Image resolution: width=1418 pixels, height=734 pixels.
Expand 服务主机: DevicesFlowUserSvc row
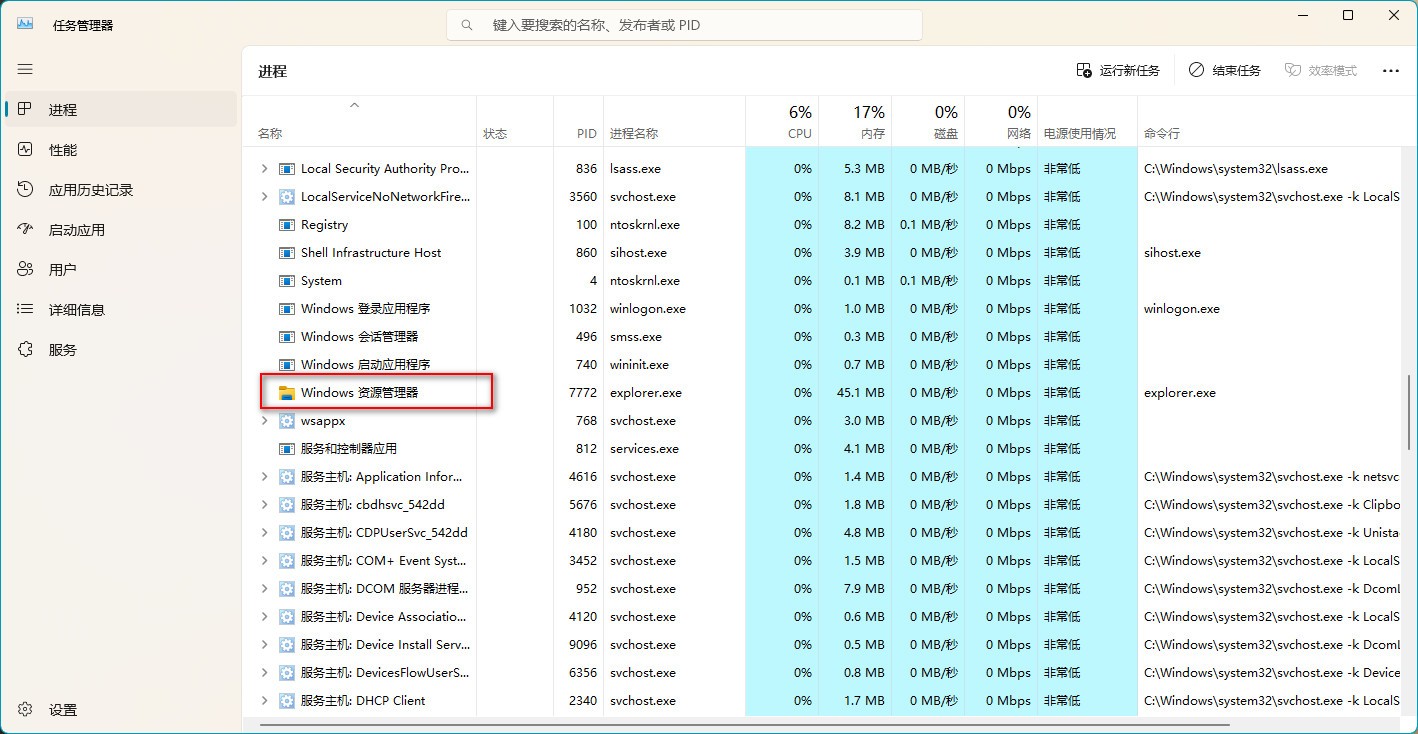(x=264, y=673)
